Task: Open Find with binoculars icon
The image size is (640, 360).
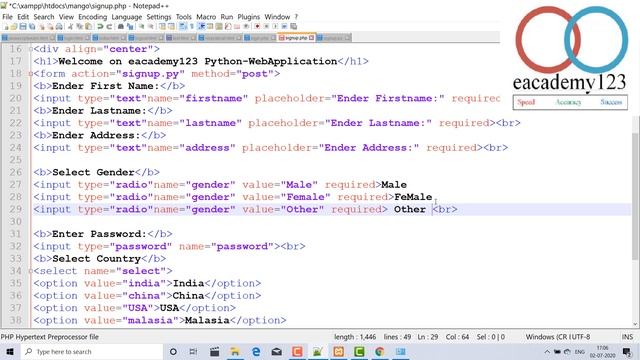Action: [x=120, y=27]
